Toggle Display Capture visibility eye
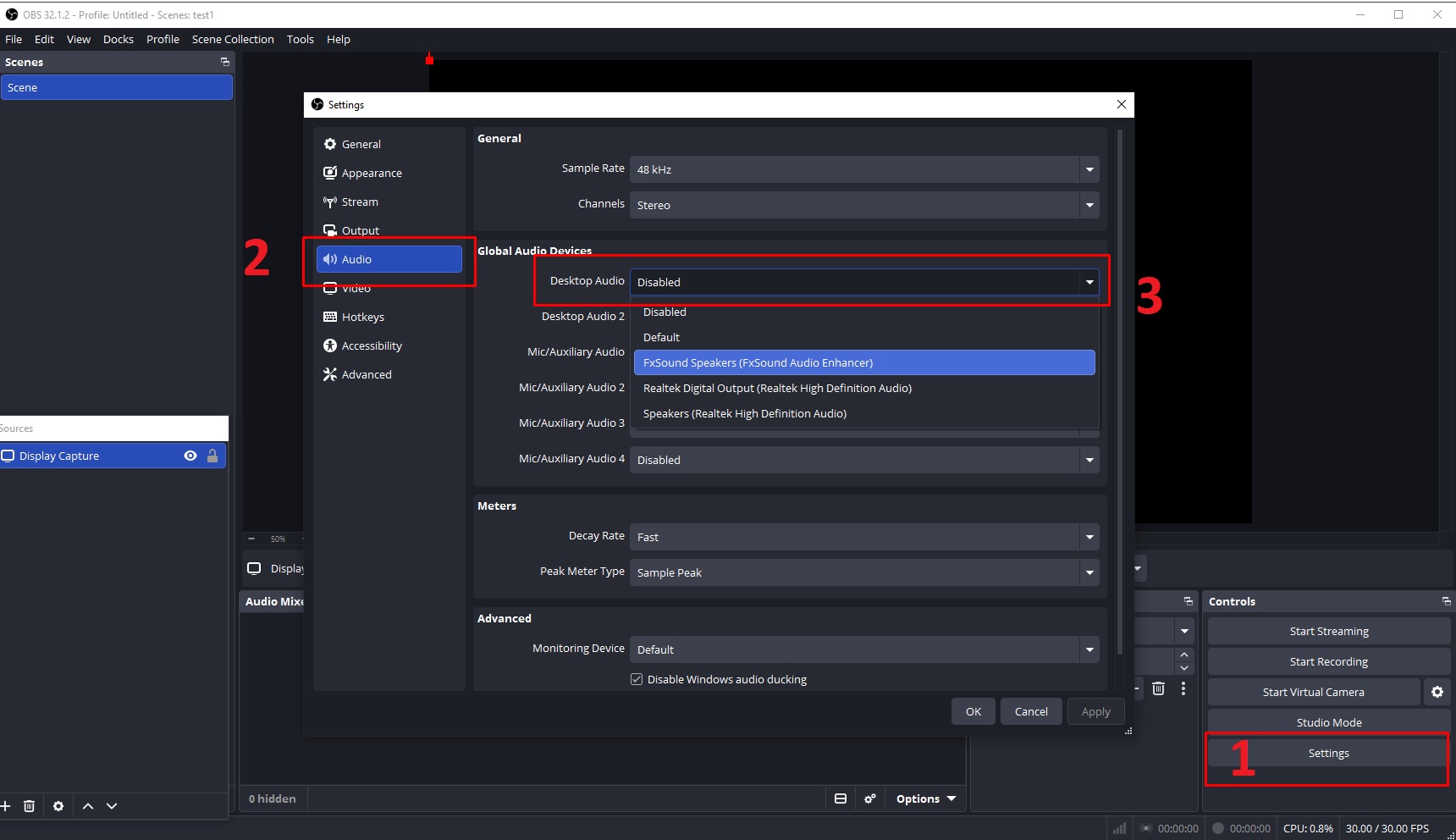 click(190, 456)
